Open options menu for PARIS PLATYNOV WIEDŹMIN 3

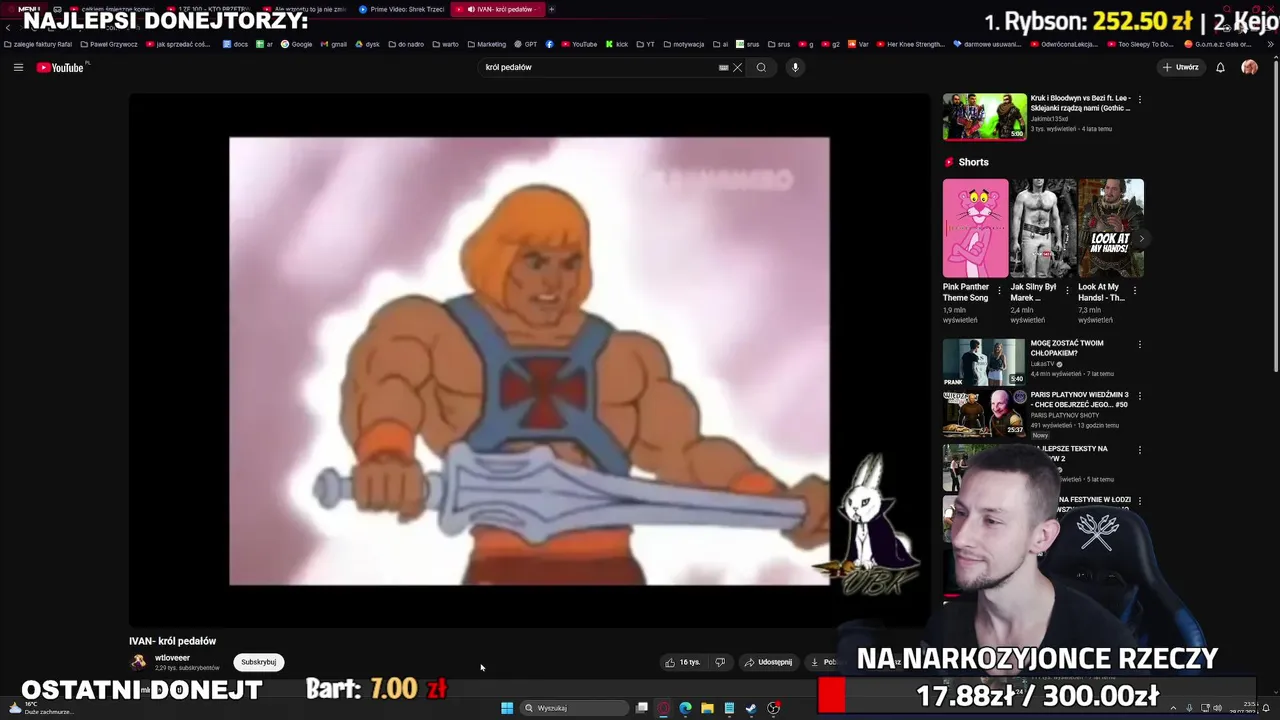pyautogui.click(x=1139, y=397)
